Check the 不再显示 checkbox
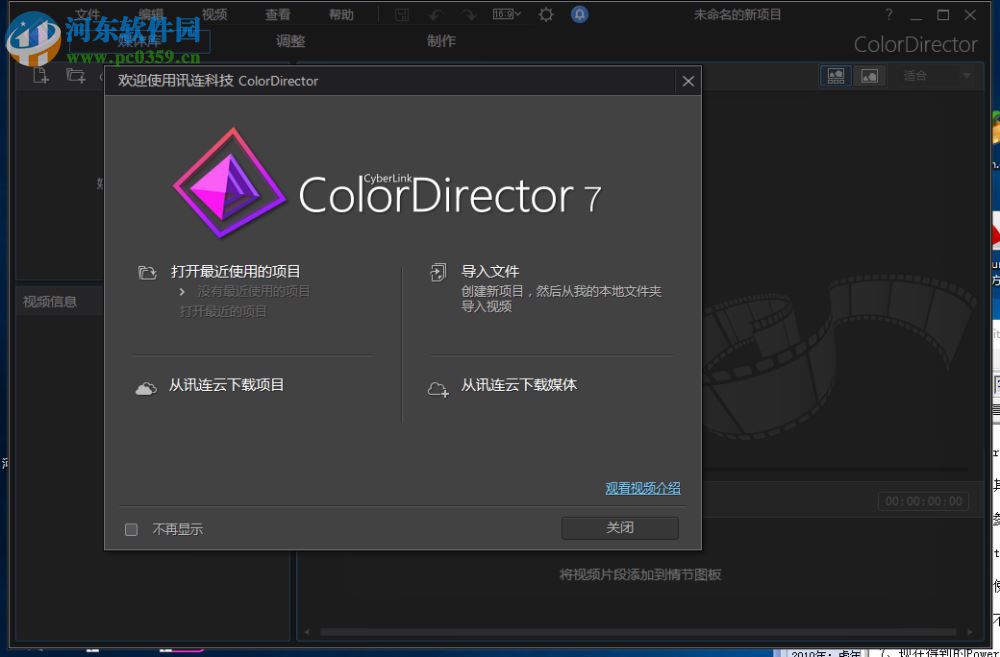This screenshot has height=657, width=1000. pos(131,529)
